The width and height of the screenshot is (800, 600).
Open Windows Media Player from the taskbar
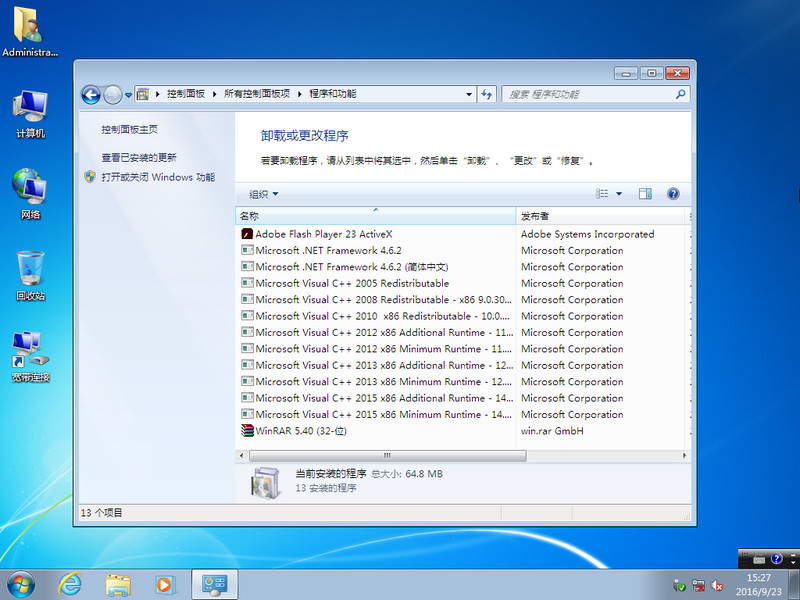[x=162, y=585]
